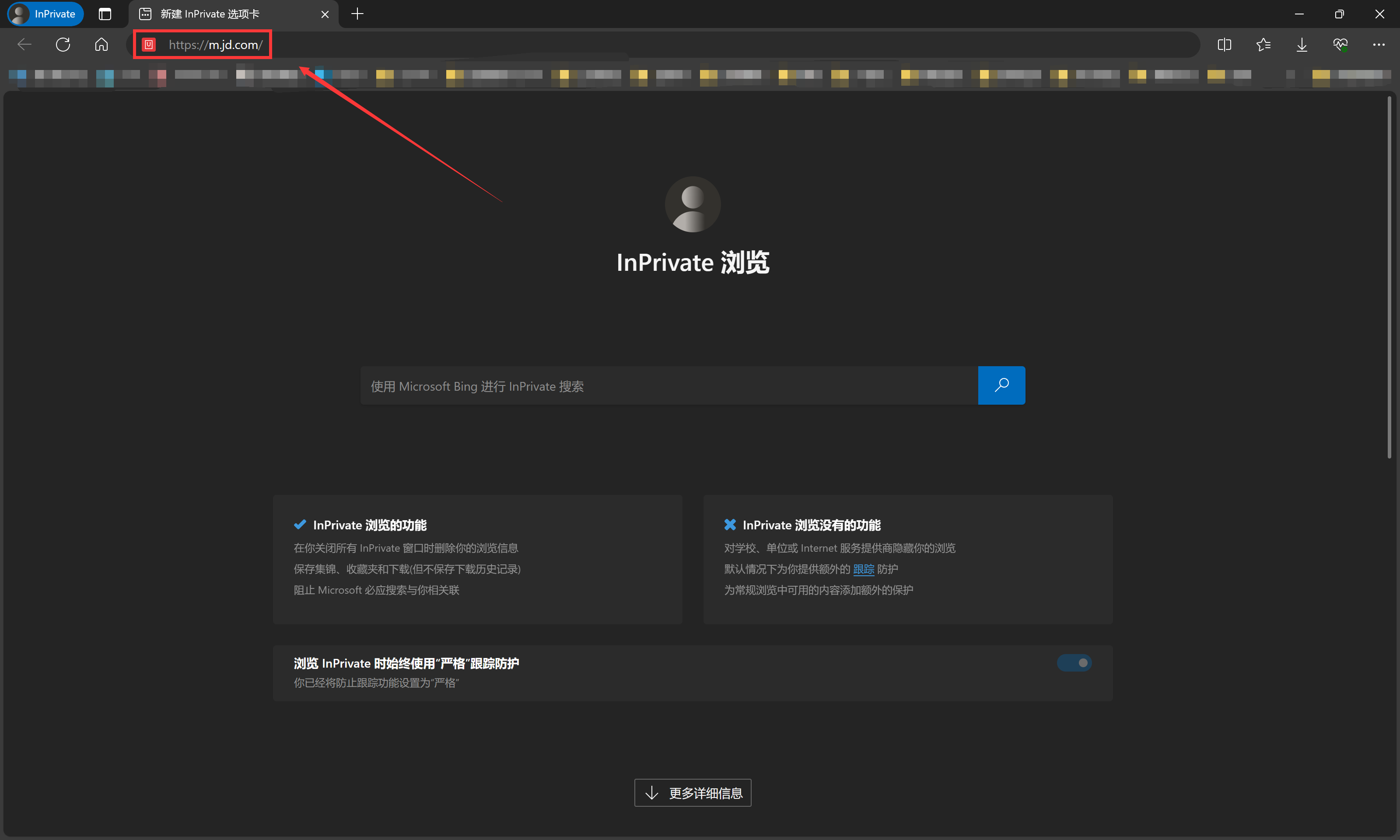
Task: Open settings and more ellipsis menu
Action: pos(1379,45)
